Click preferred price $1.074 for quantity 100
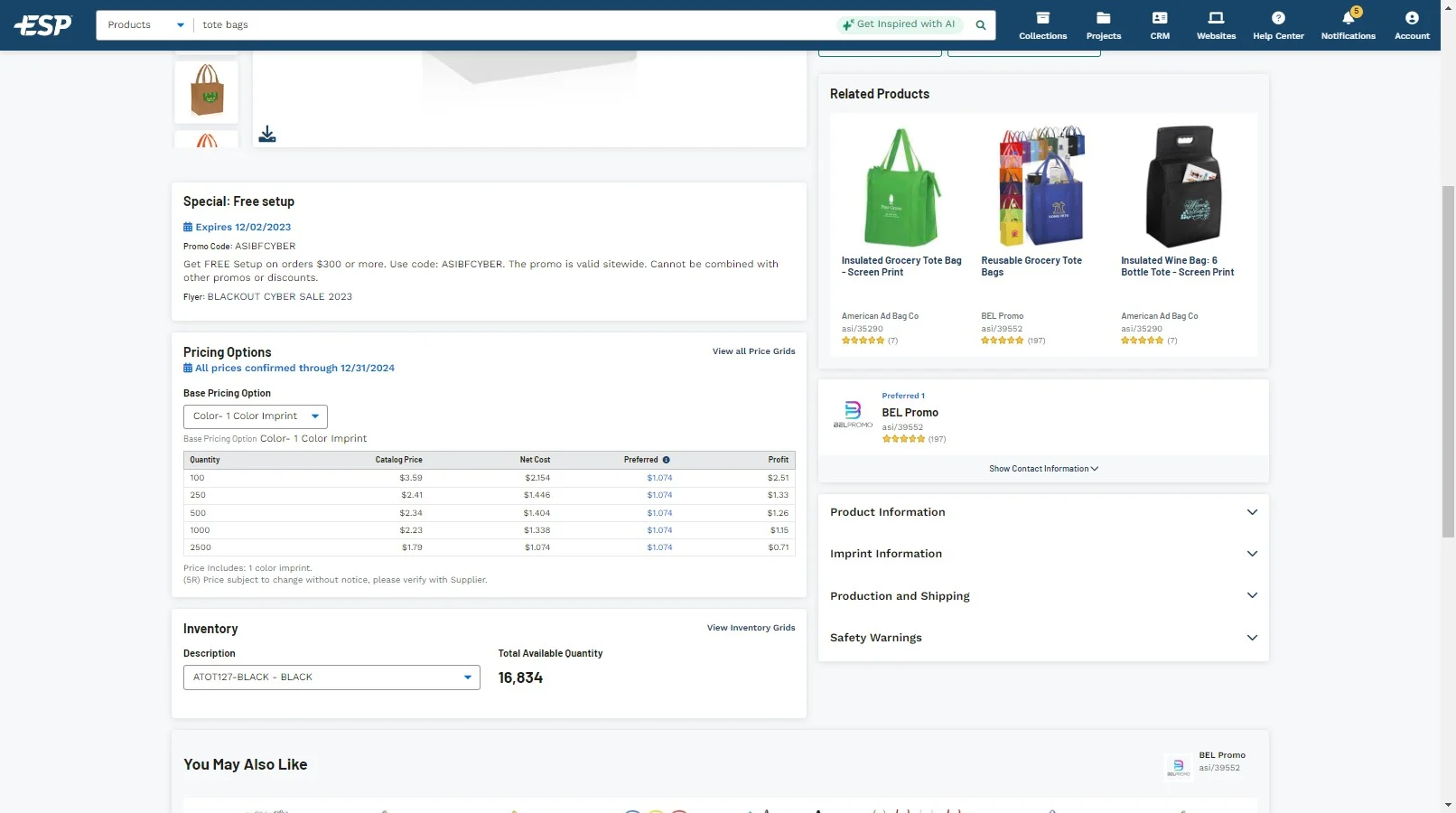The width and height of the screenshot is (1456, 813). pos(659,478)
